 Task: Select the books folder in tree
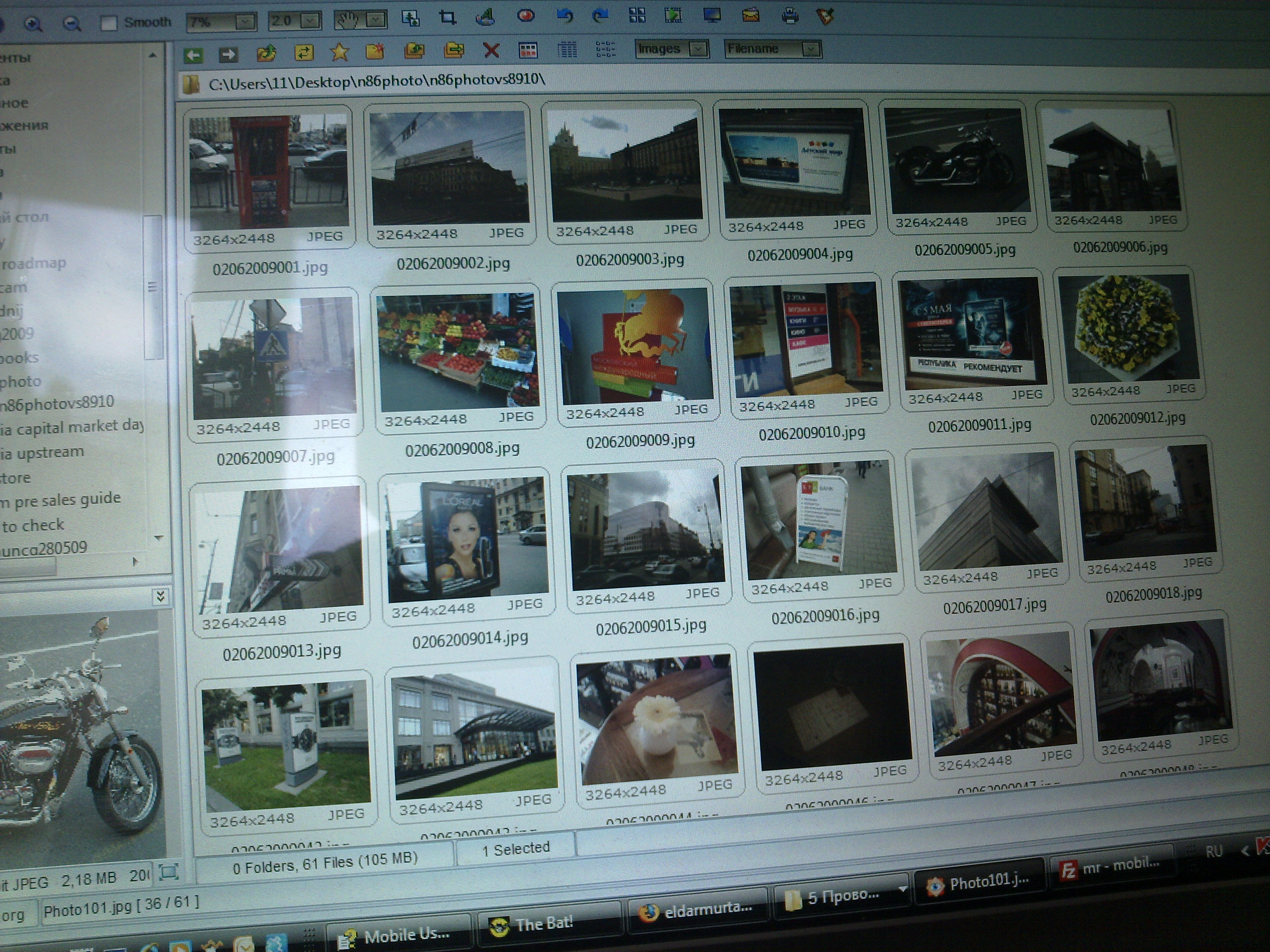[x=19, y=357]
